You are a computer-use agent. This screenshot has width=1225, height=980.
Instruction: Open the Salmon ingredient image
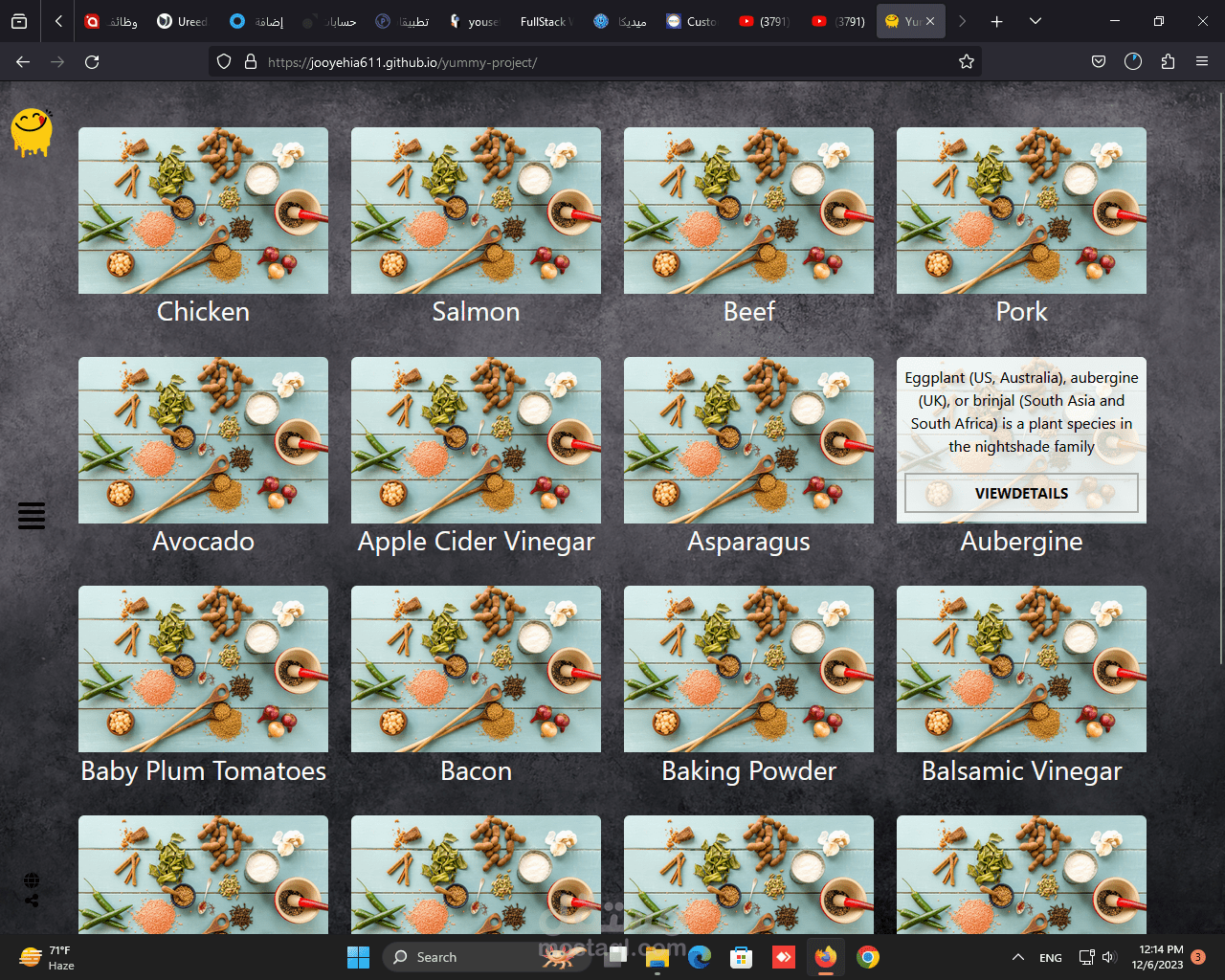tap(476, 211)
